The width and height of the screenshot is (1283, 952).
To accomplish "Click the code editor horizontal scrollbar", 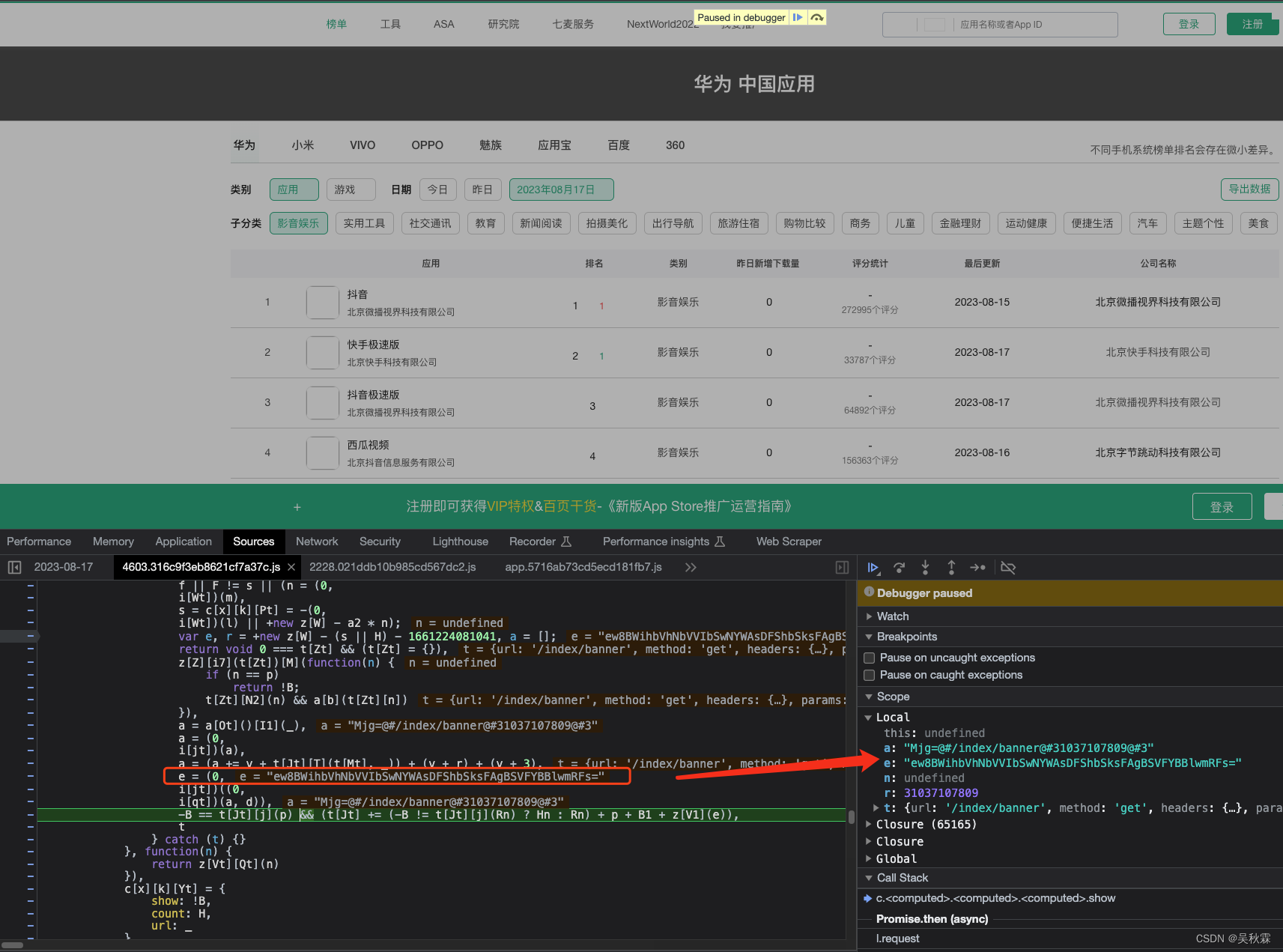I will tap(12, 945).
